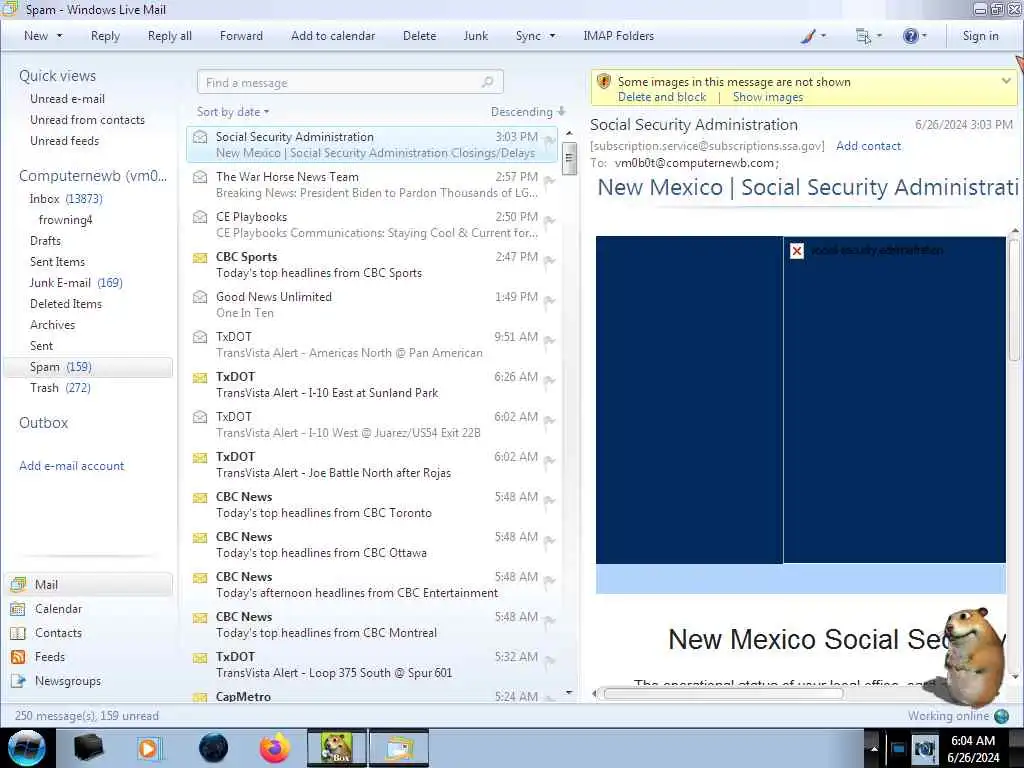This screenshot has height=768, width=1024.
Task: Open the Junk E-mail folder
Action: pos(76,283)
